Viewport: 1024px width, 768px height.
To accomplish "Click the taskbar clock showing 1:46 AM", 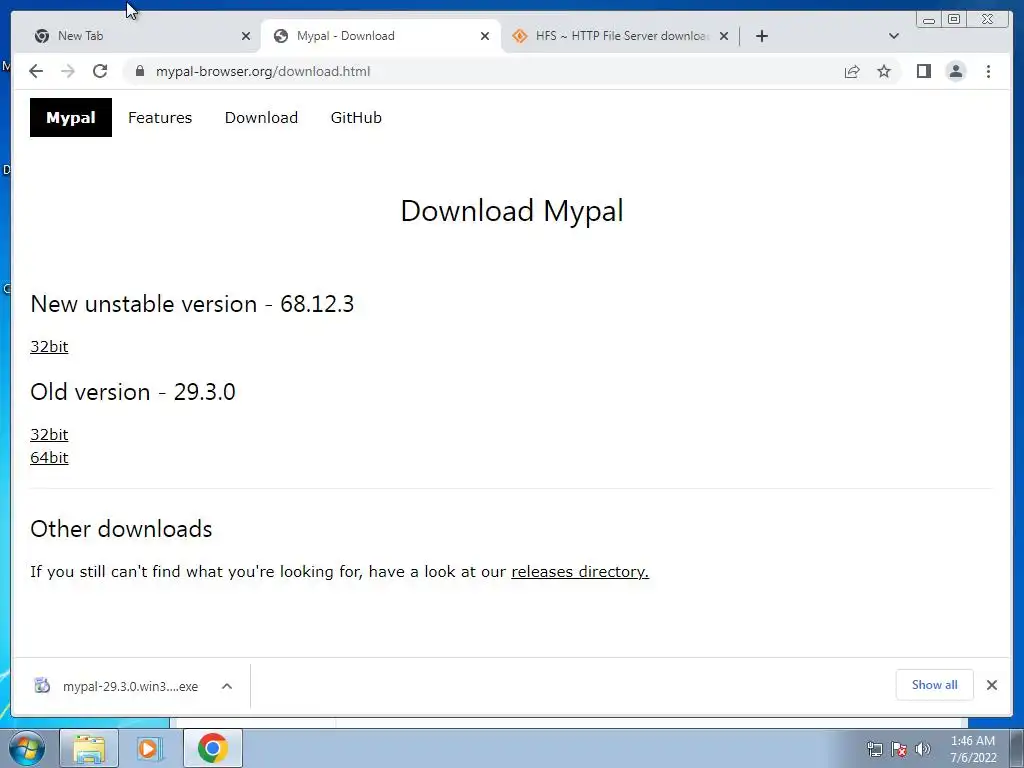I will pyautogui.click(x=972, y=749).
